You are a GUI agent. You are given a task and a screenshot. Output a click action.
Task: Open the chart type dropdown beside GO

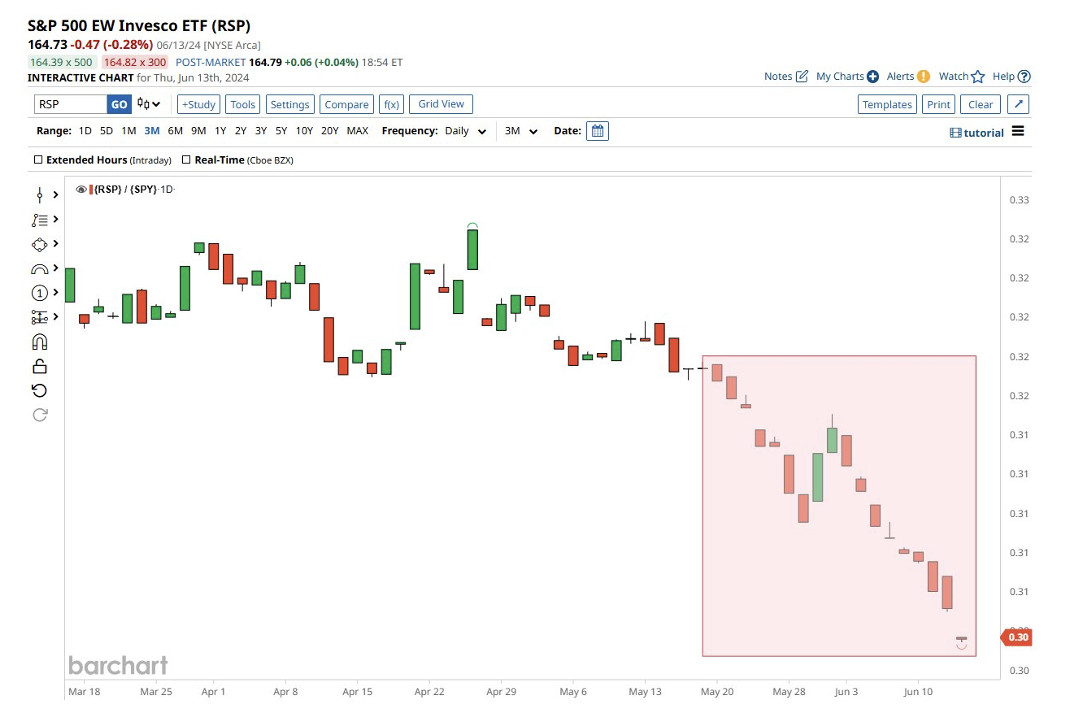pos(149,104)
